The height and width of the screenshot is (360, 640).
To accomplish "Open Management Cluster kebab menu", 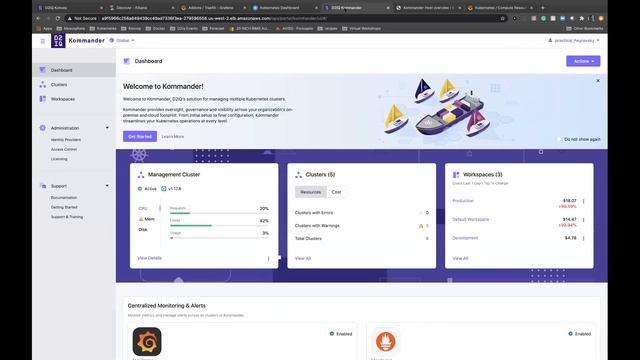I will (268, 258).
